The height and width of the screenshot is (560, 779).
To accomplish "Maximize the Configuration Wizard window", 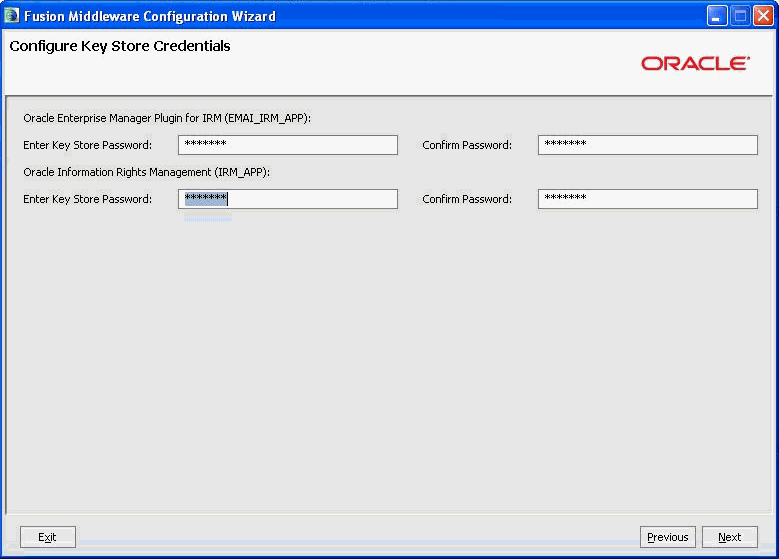I will (740, 16).
